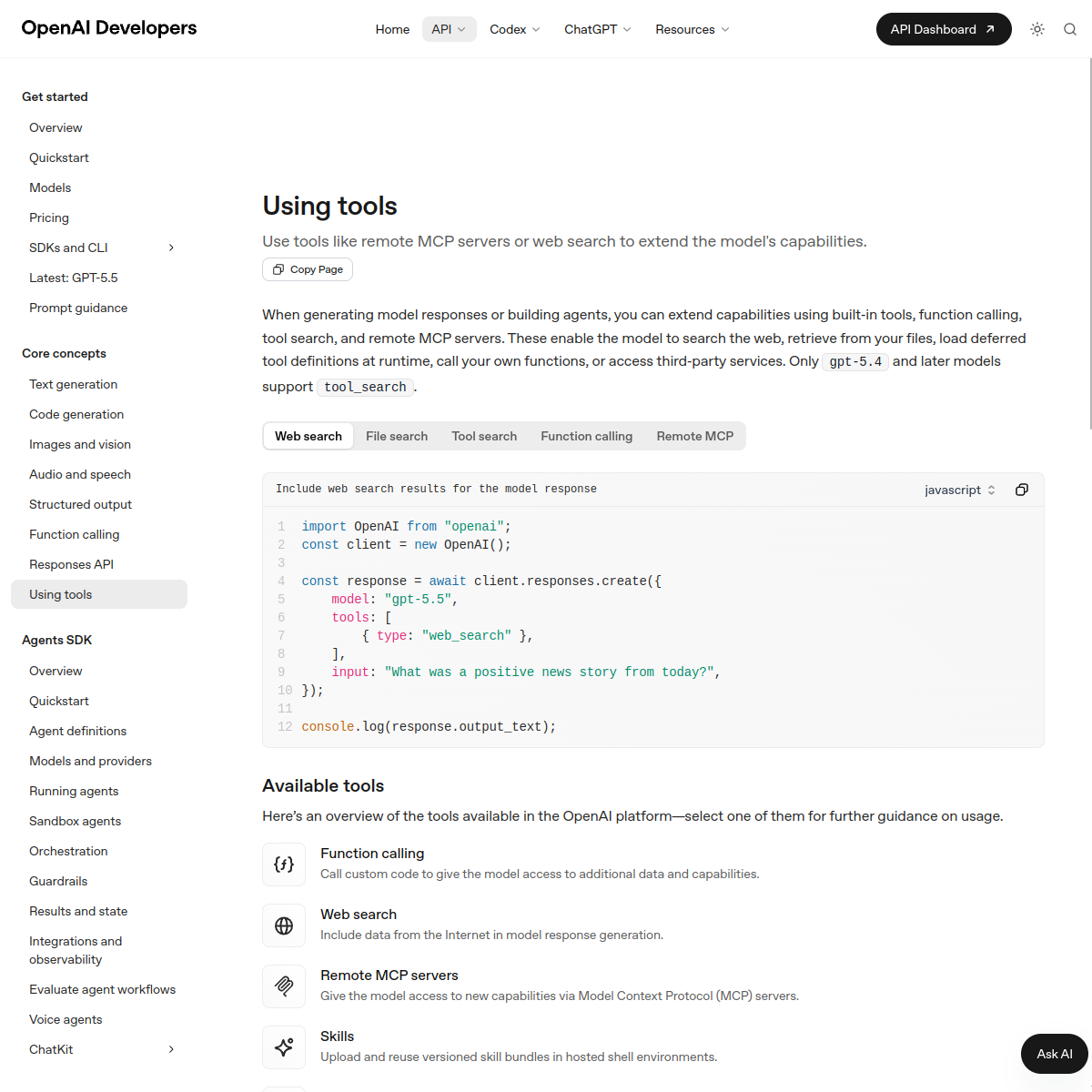Screen dimensions: 1092x1092
Task: Open Orchestration page
Action: 68,851
